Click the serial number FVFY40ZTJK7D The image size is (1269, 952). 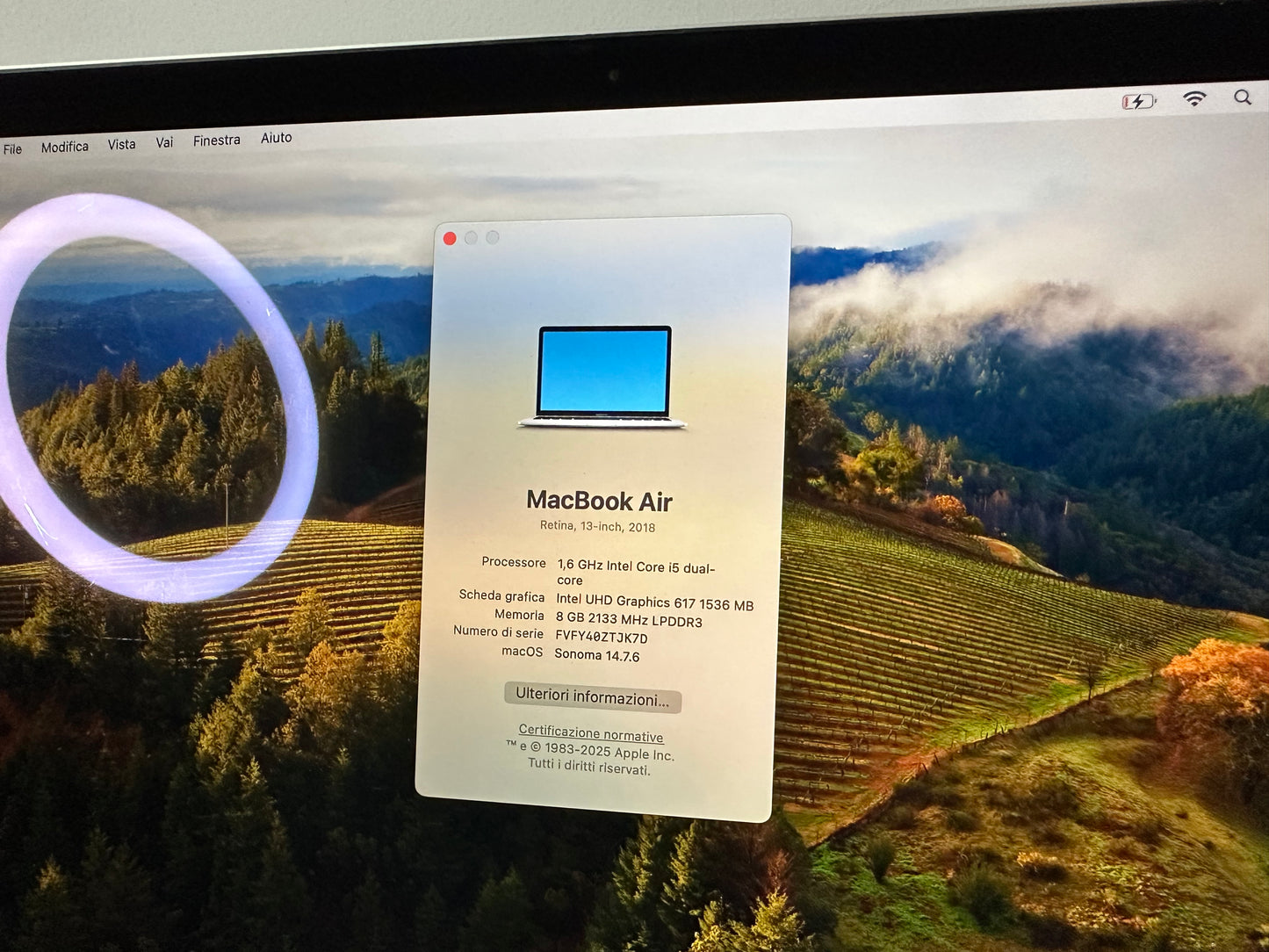click(601, 637)
